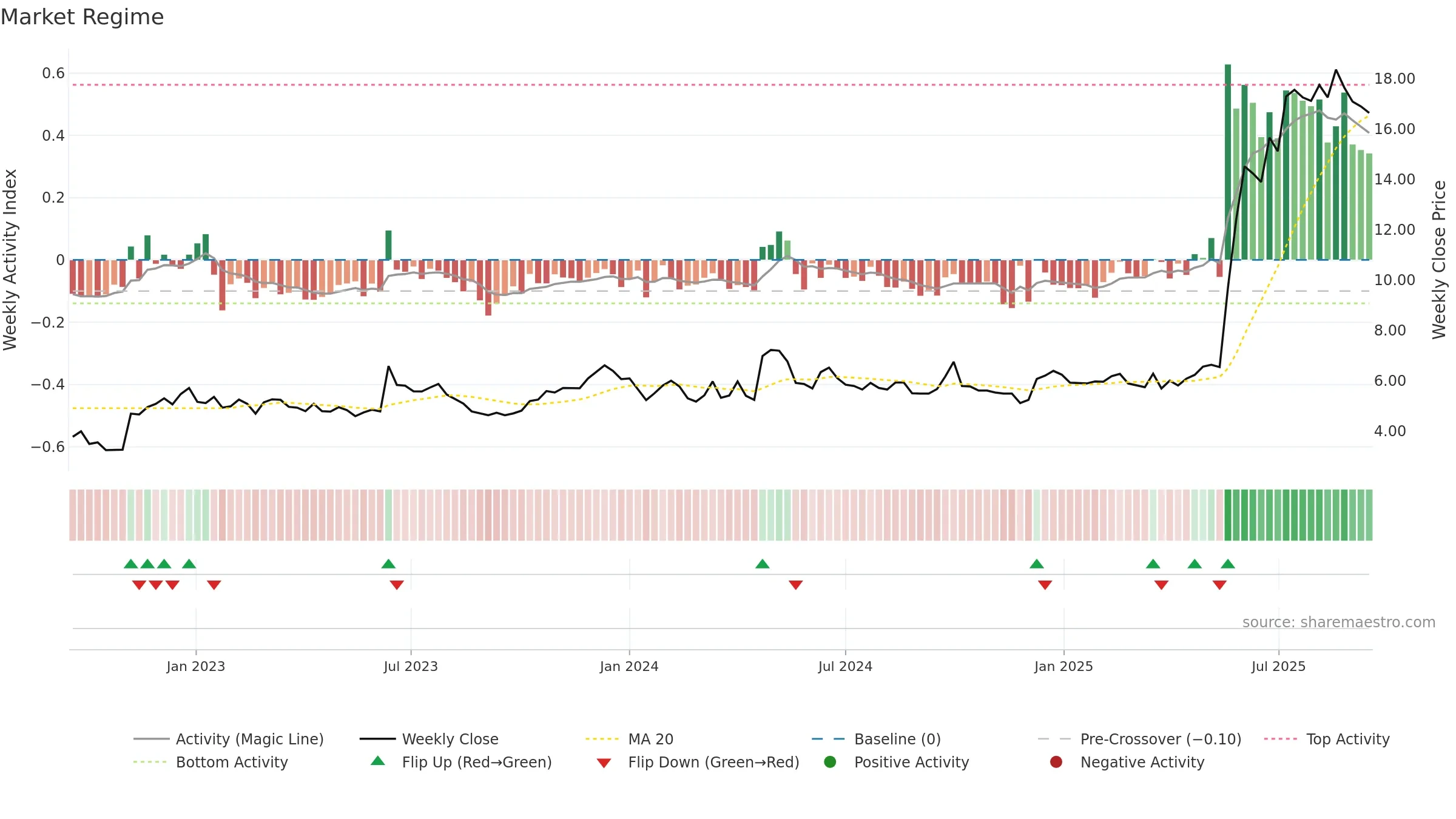Click the Negative Activity red dot legend
Screen dimensions: 1456x819
tap(1056, 762)
